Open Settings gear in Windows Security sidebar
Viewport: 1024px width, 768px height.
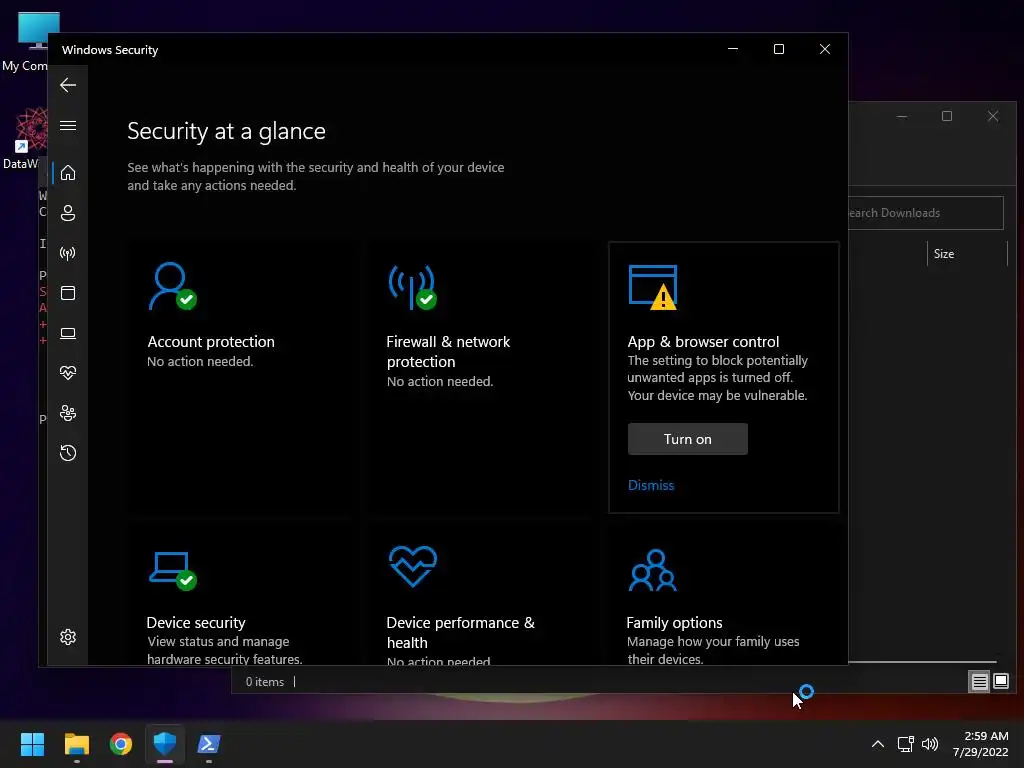(68, 637)
